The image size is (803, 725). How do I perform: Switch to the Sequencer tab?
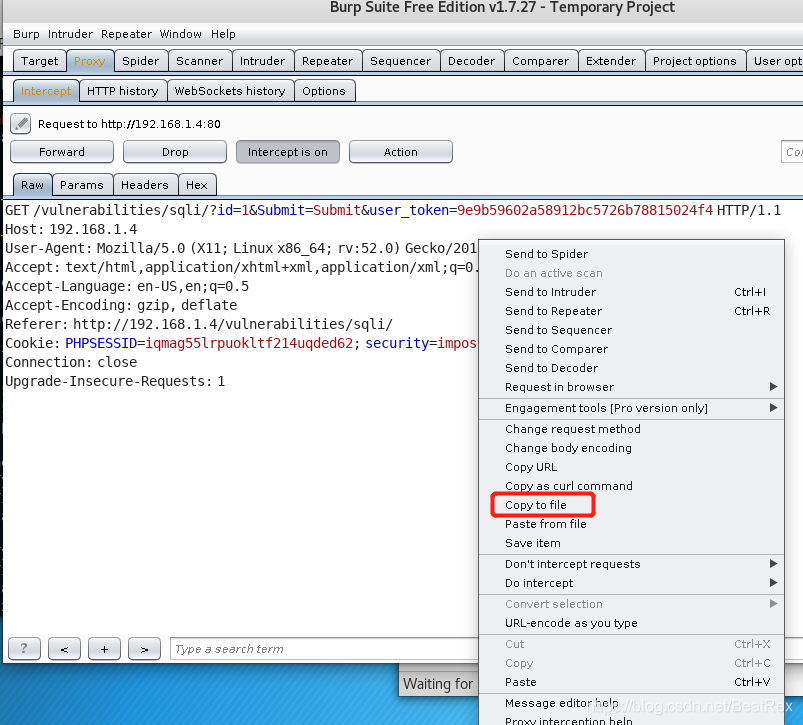(400, 61)
